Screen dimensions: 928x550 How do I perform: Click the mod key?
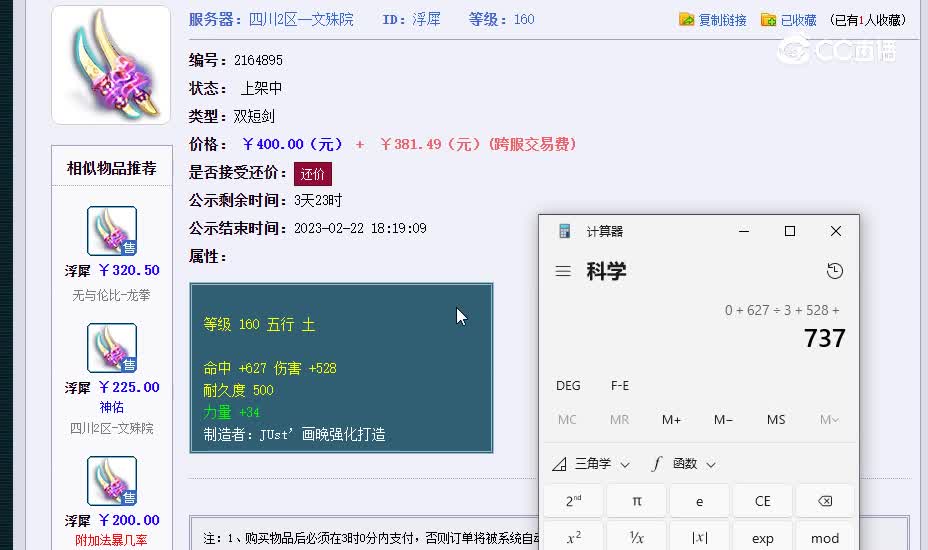(x=824, y=538)
